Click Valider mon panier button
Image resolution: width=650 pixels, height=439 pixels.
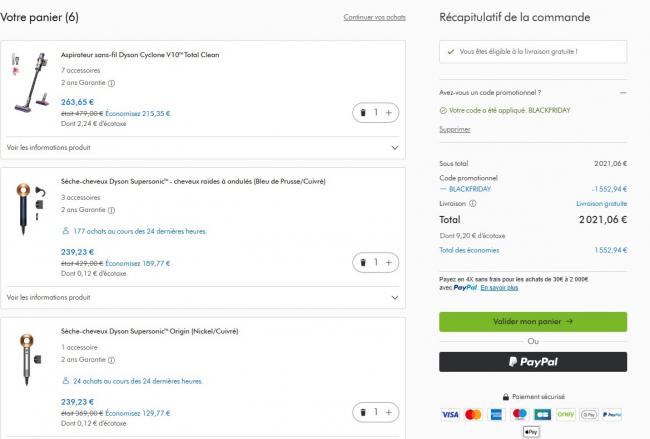click(533, 322)
